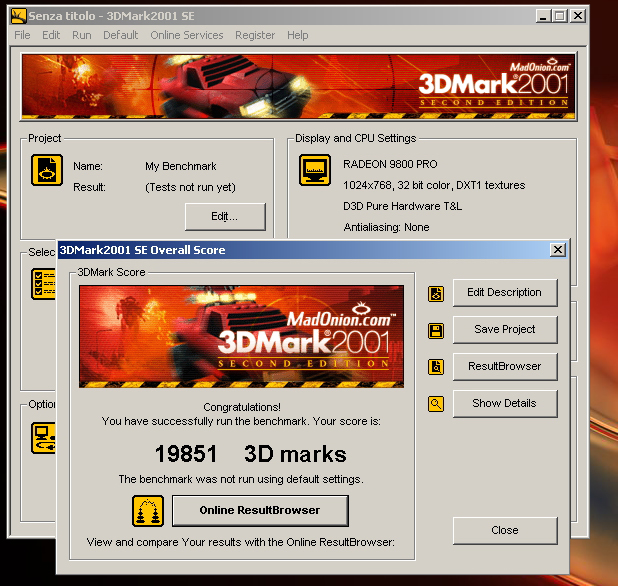The width and height of the screenshot is (618, 586).
Task: Open the Help menu
Action: click(x=298, y=35)
